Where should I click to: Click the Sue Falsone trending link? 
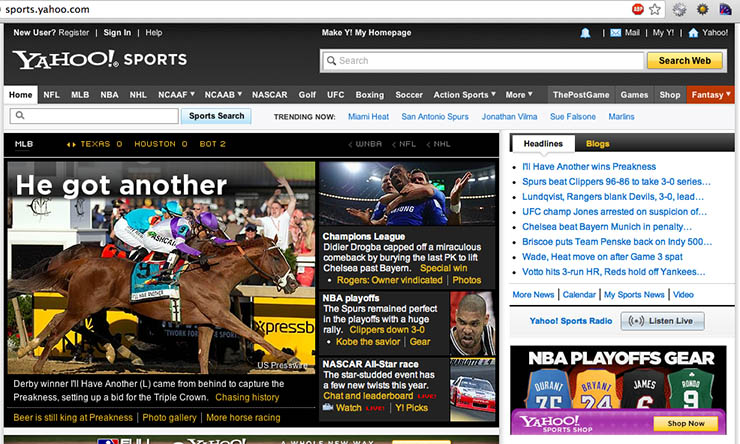(572, 117)
